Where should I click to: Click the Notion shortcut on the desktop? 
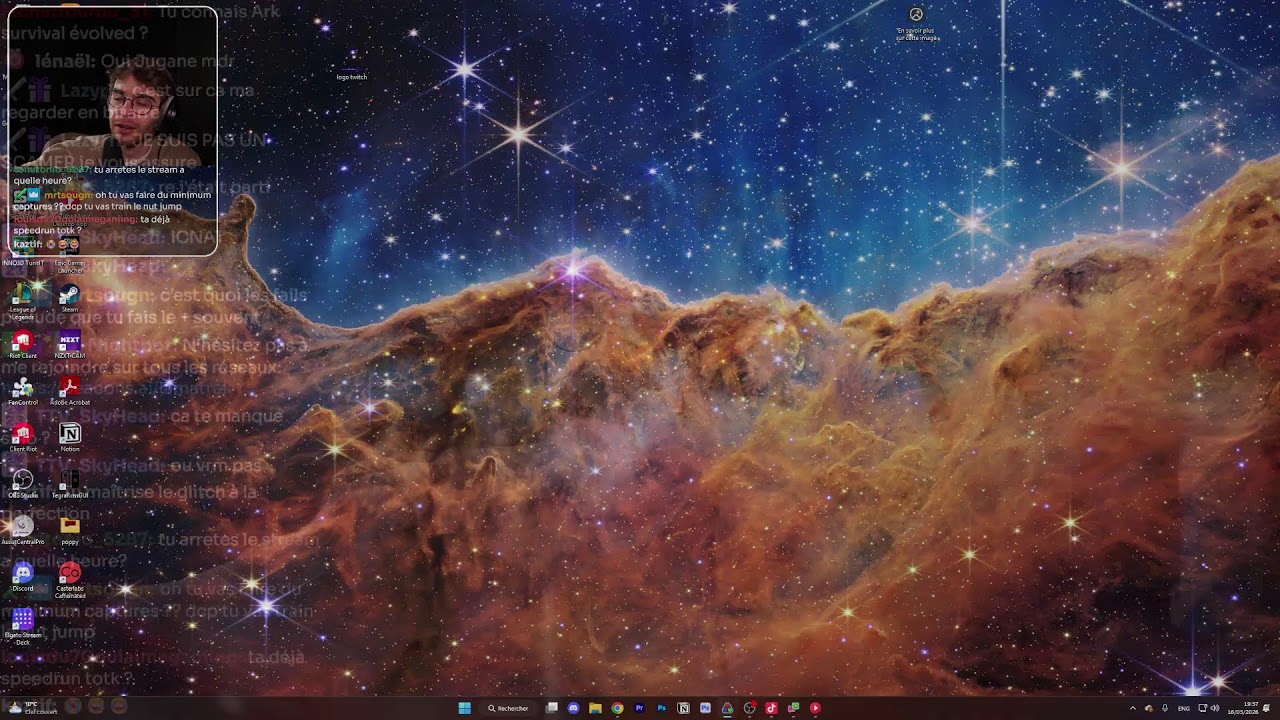pos(69,438)
